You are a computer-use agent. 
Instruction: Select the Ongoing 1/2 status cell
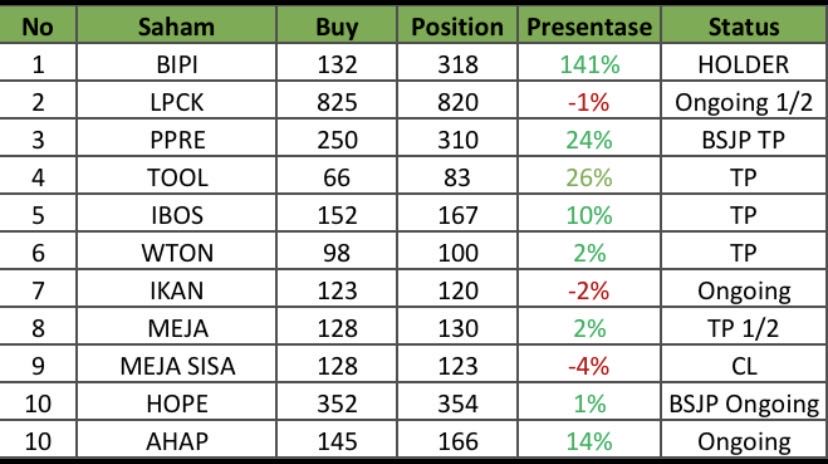743,103
